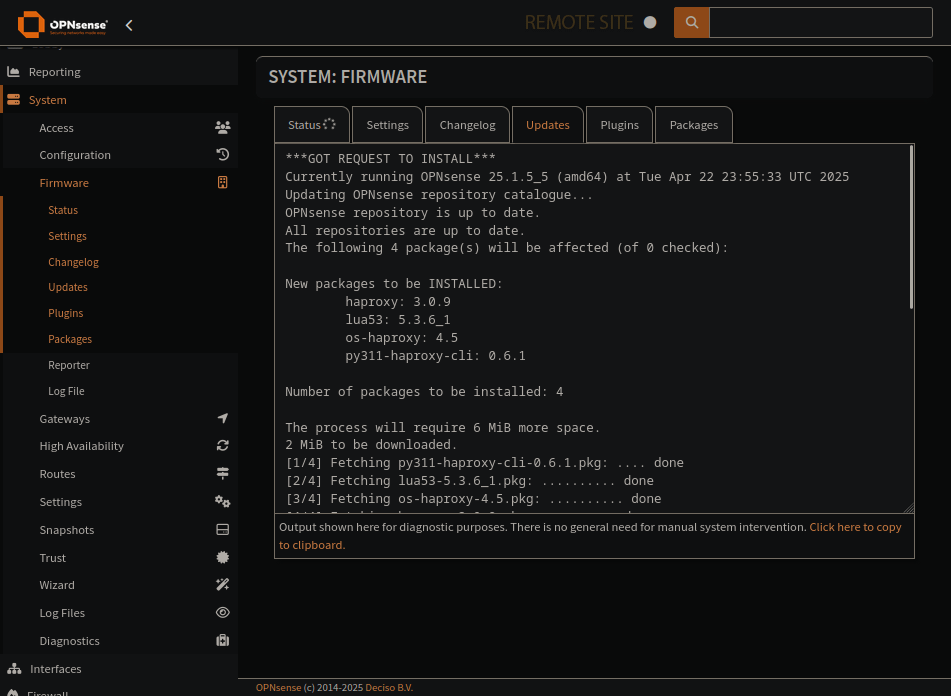Click the Routes signpost icon
This screenshot has height=696, width=951.
(223, 473)
